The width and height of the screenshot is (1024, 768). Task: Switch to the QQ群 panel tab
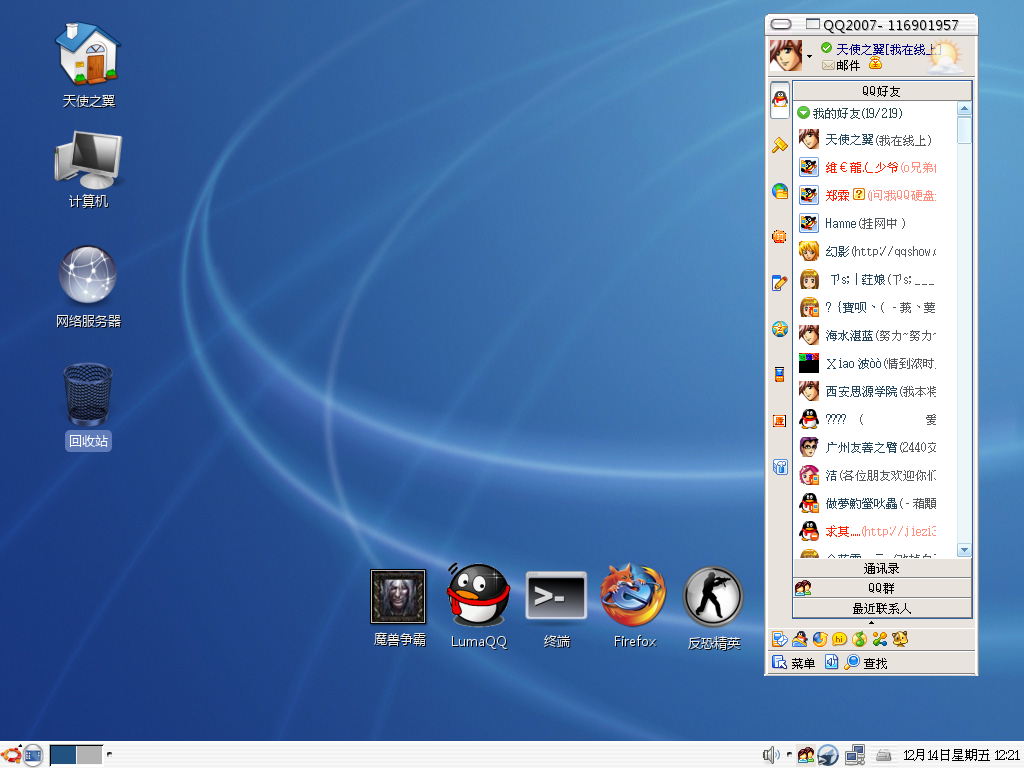click(x=882, y=588)
